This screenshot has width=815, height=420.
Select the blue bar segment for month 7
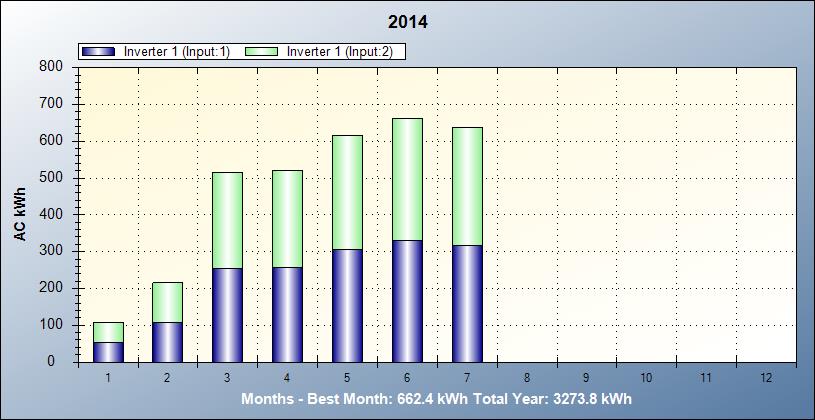(467, 303)
